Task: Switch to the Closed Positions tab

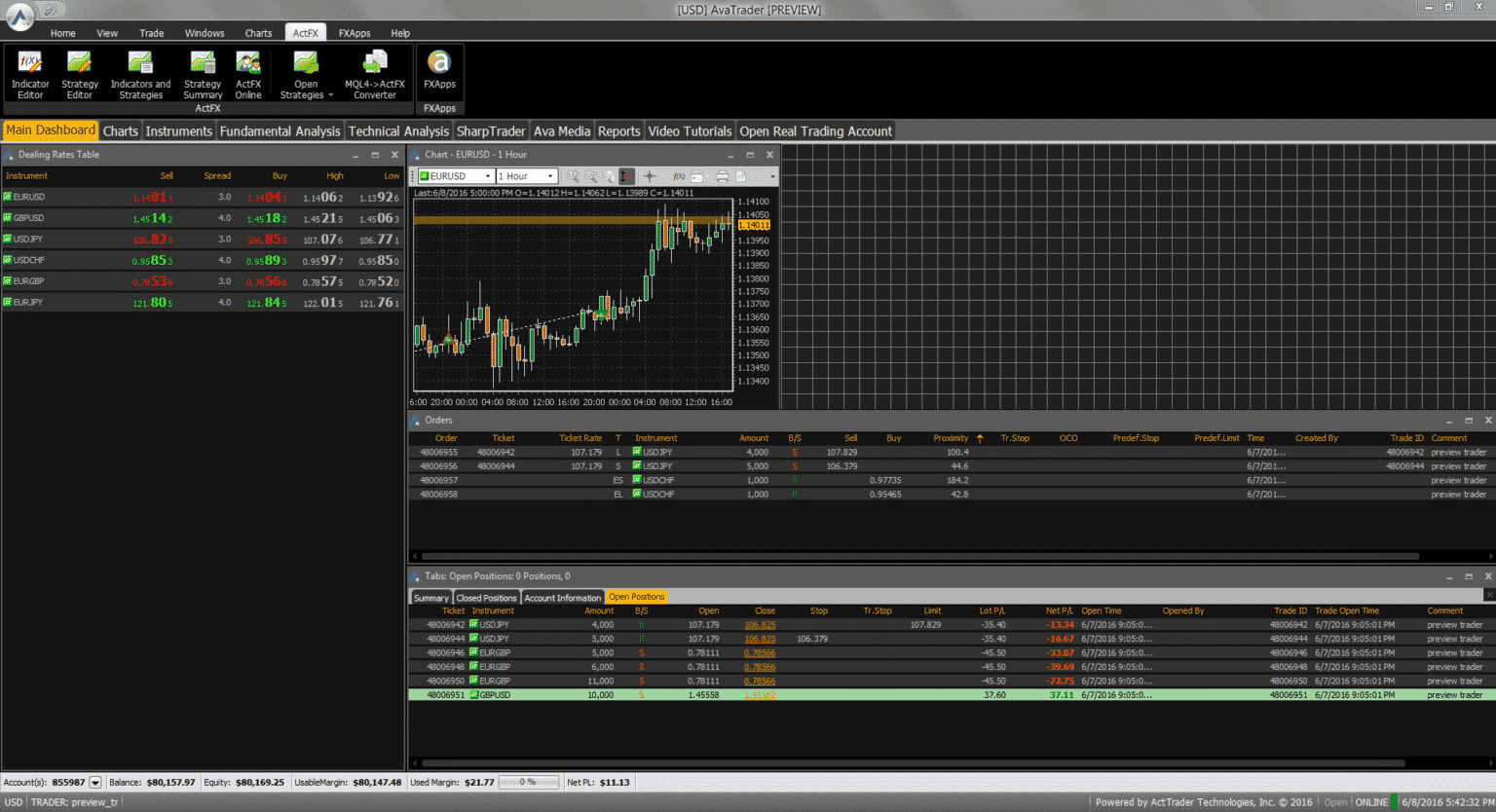Action: (x=486, y=597)
